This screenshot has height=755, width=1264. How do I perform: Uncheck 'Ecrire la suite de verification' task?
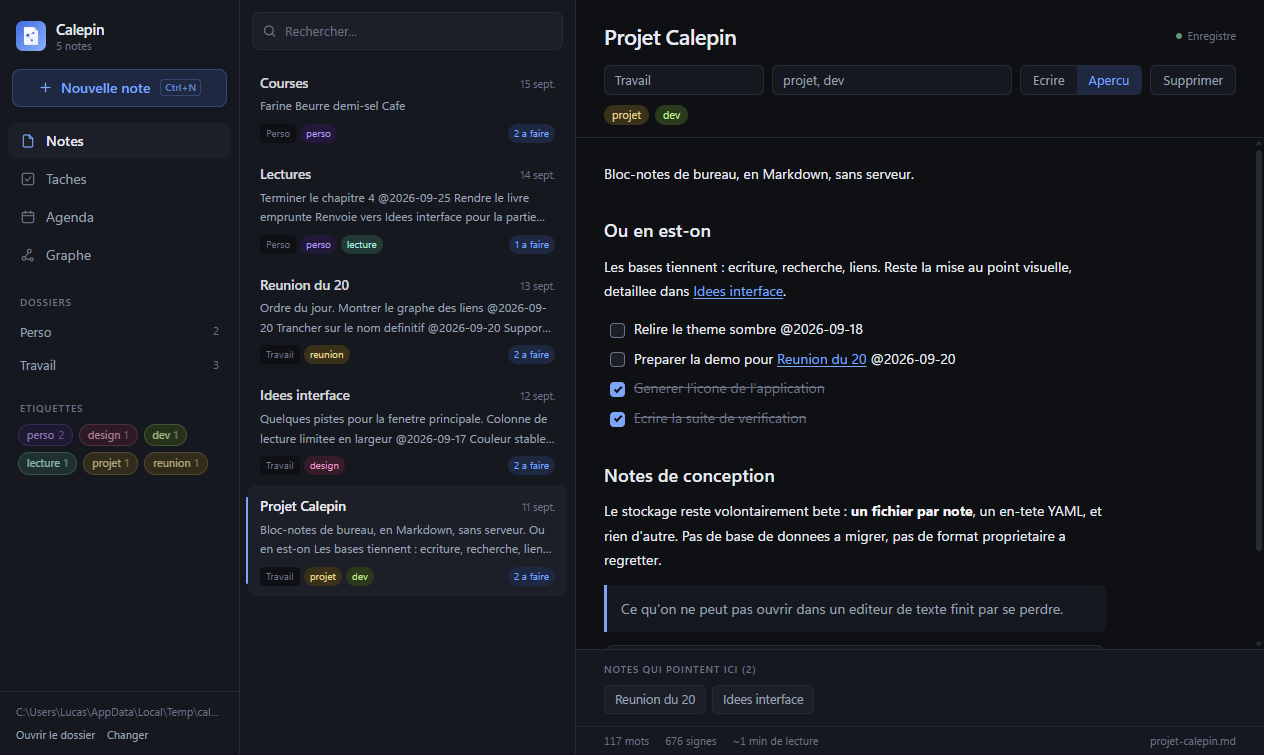(x=618, y=419)
